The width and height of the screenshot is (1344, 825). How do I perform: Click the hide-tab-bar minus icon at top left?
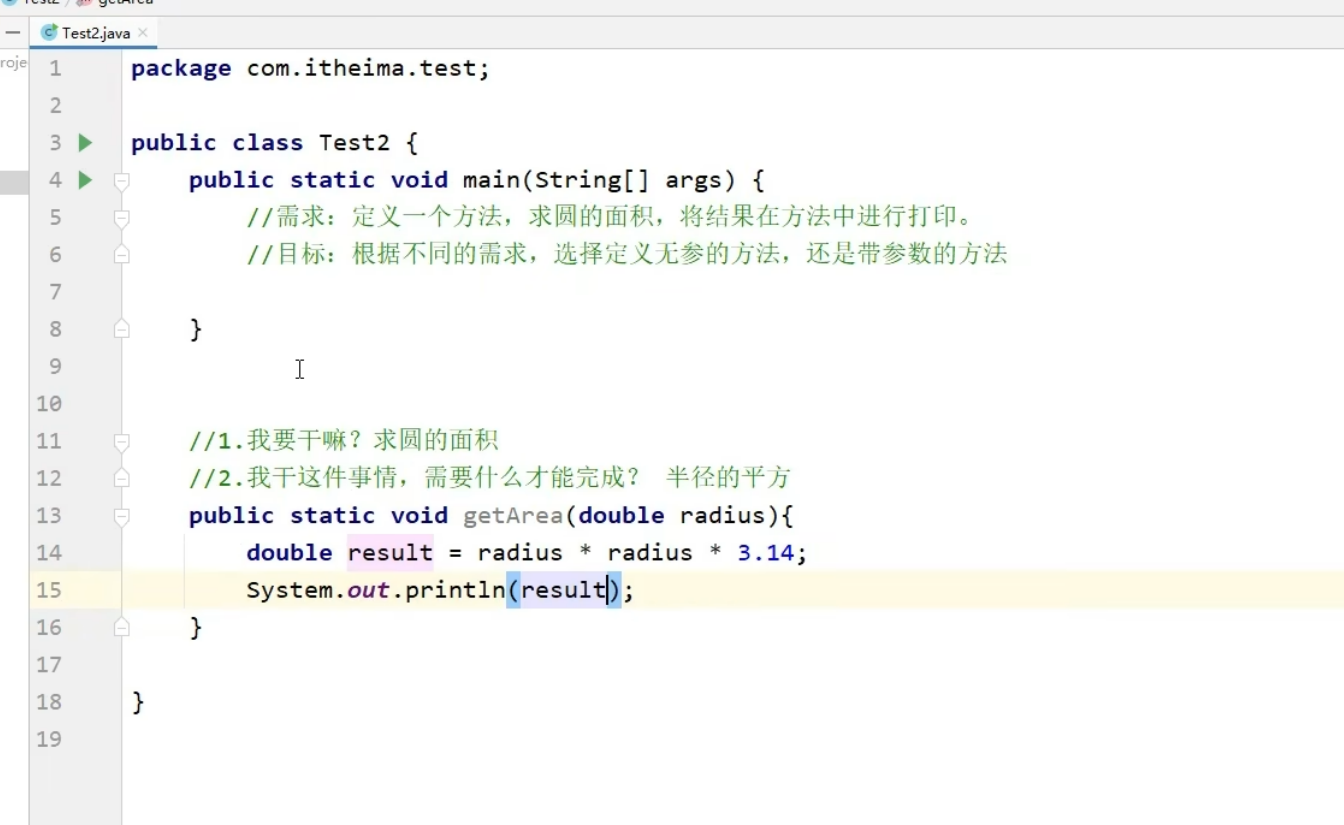(x=13, y=31)
